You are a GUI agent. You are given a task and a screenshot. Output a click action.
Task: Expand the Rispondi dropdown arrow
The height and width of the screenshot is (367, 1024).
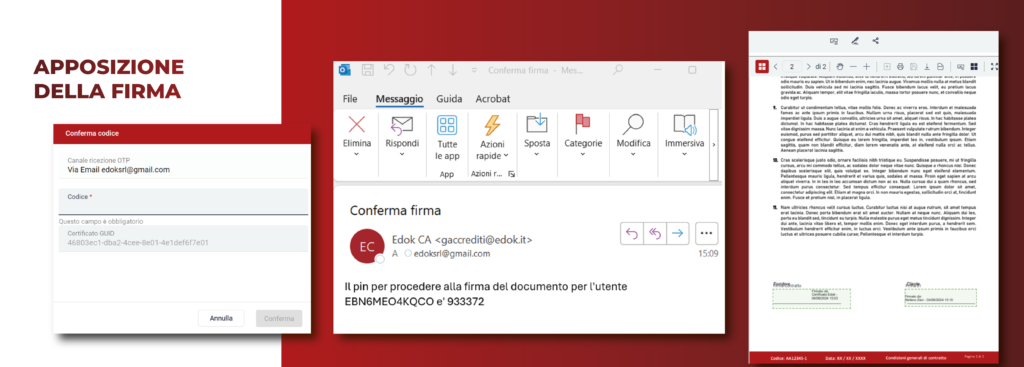[402, 155]
